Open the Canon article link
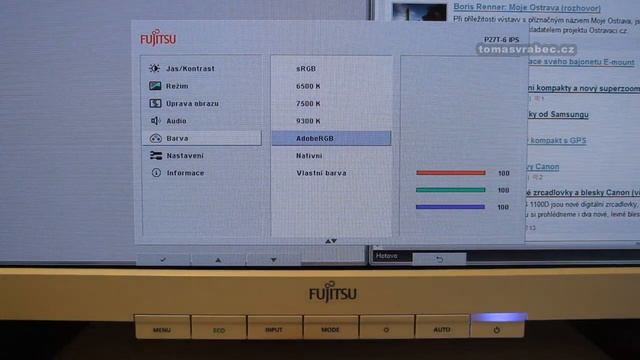 click(x=544, y=167)
